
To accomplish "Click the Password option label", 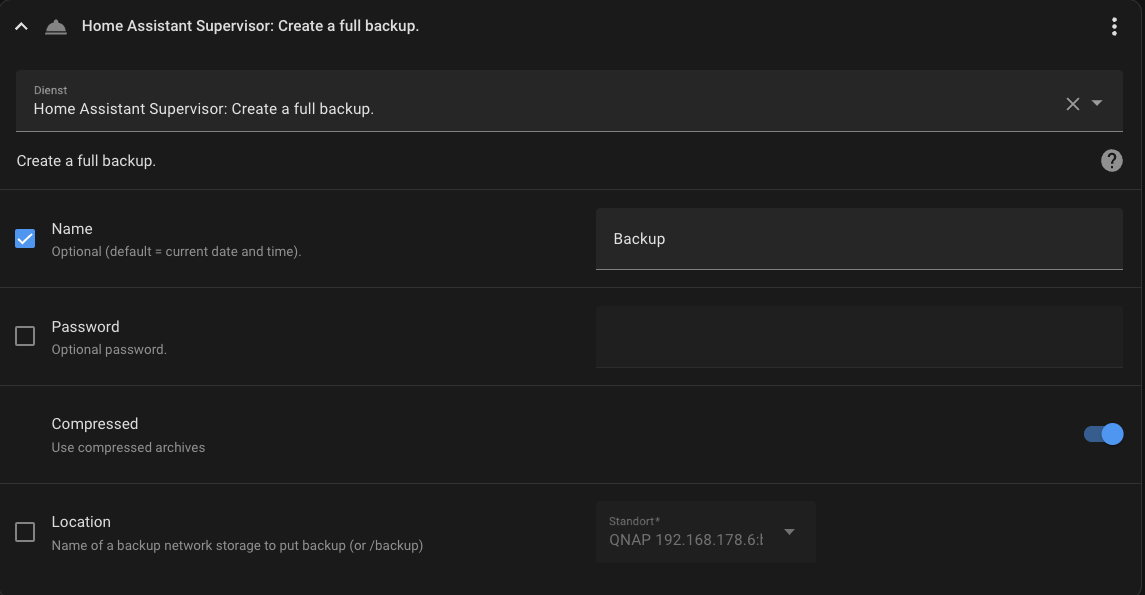I will [x=85, y=327].
